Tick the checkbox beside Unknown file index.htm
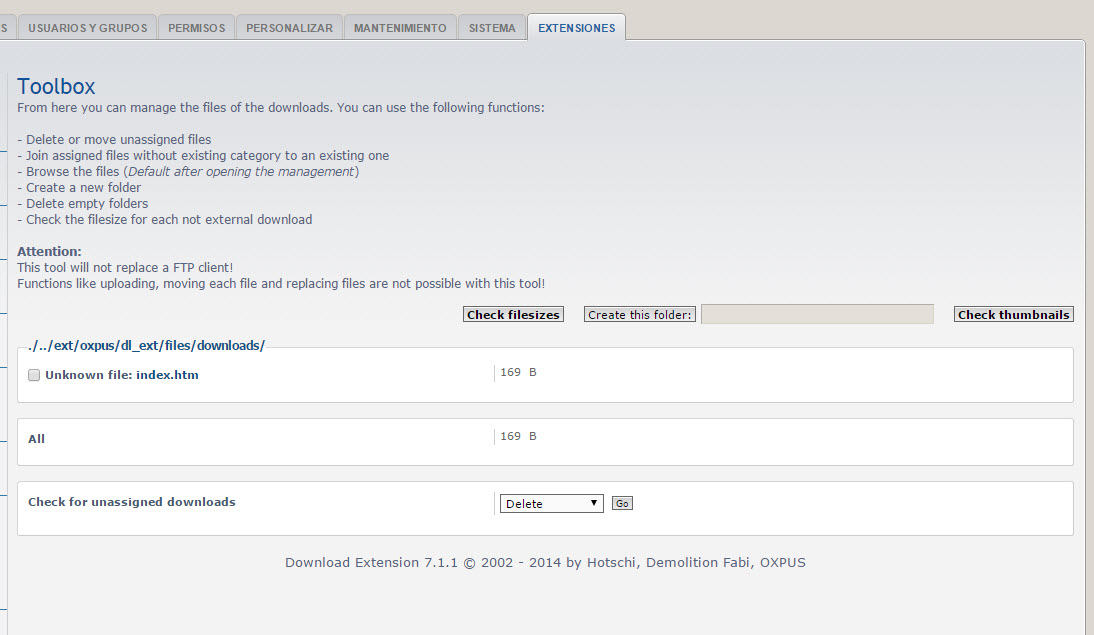This screenshot has height=635, width=1094. click(34, 375)
